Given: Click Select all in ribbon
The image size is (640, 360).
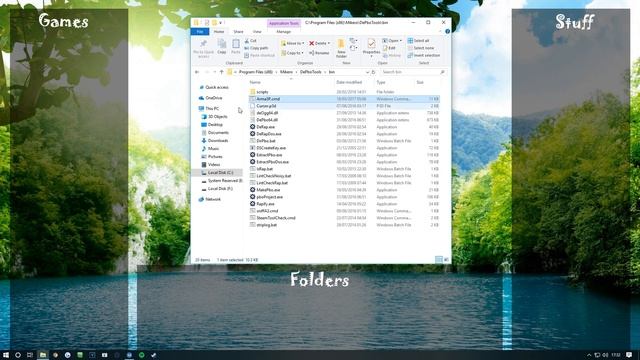Looking at the screenshot, I should pyautogui.click(x=418, y=41).
